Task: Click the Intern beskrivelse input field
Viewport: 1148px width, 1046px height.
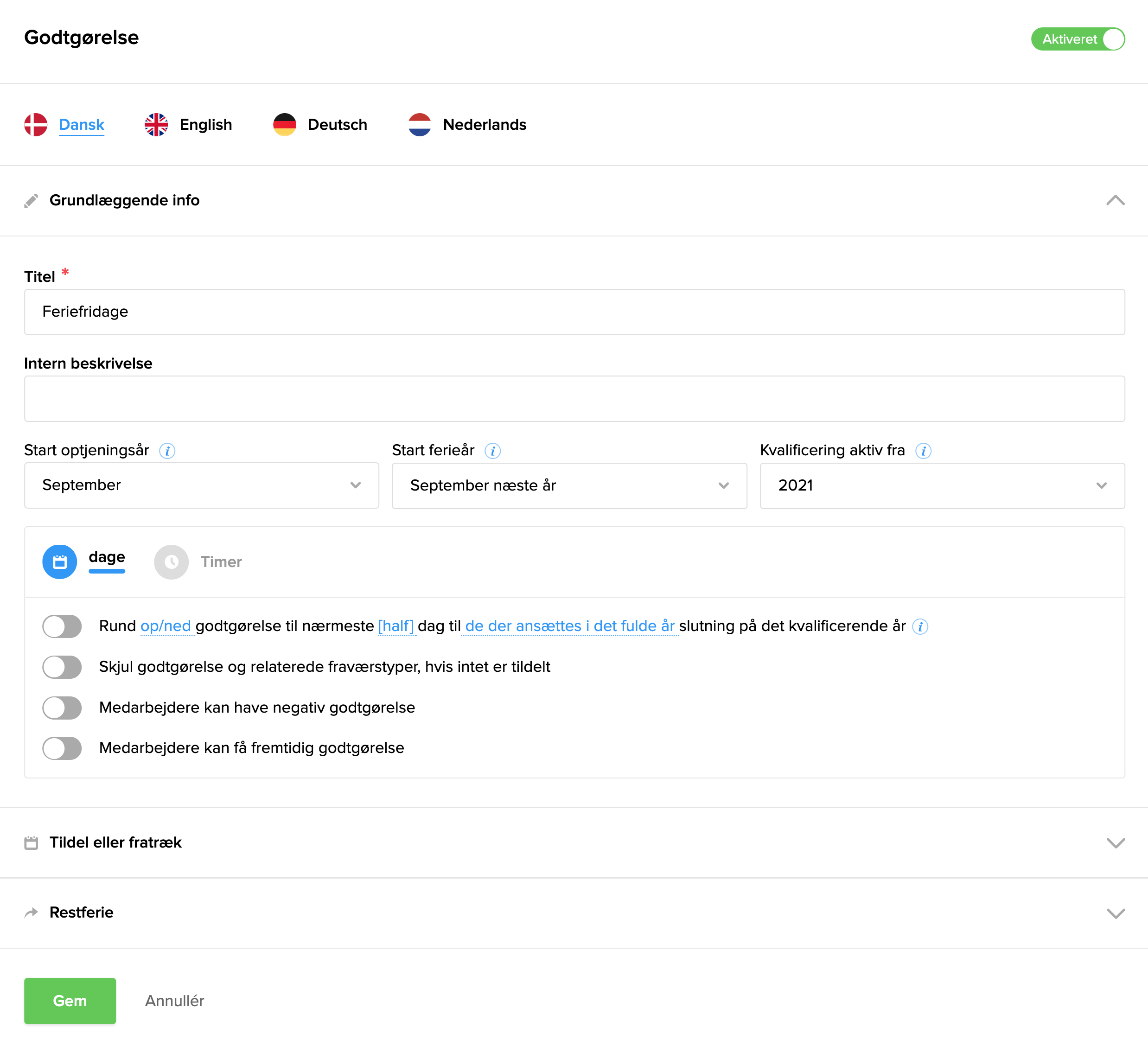Action: point(574,399)
